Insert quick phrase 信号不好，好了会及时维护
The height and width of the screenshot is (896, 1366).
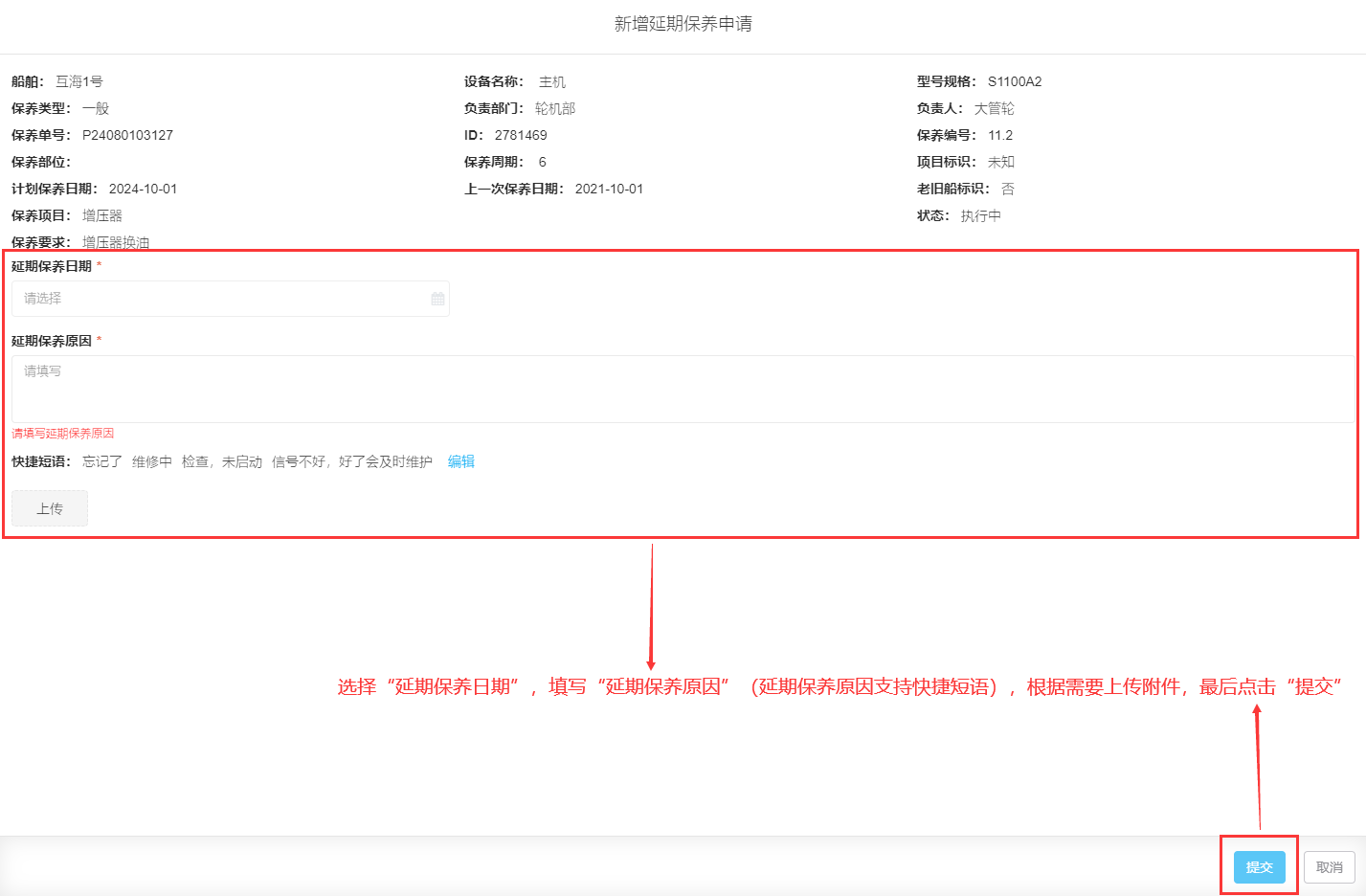(x=352, y=461)
